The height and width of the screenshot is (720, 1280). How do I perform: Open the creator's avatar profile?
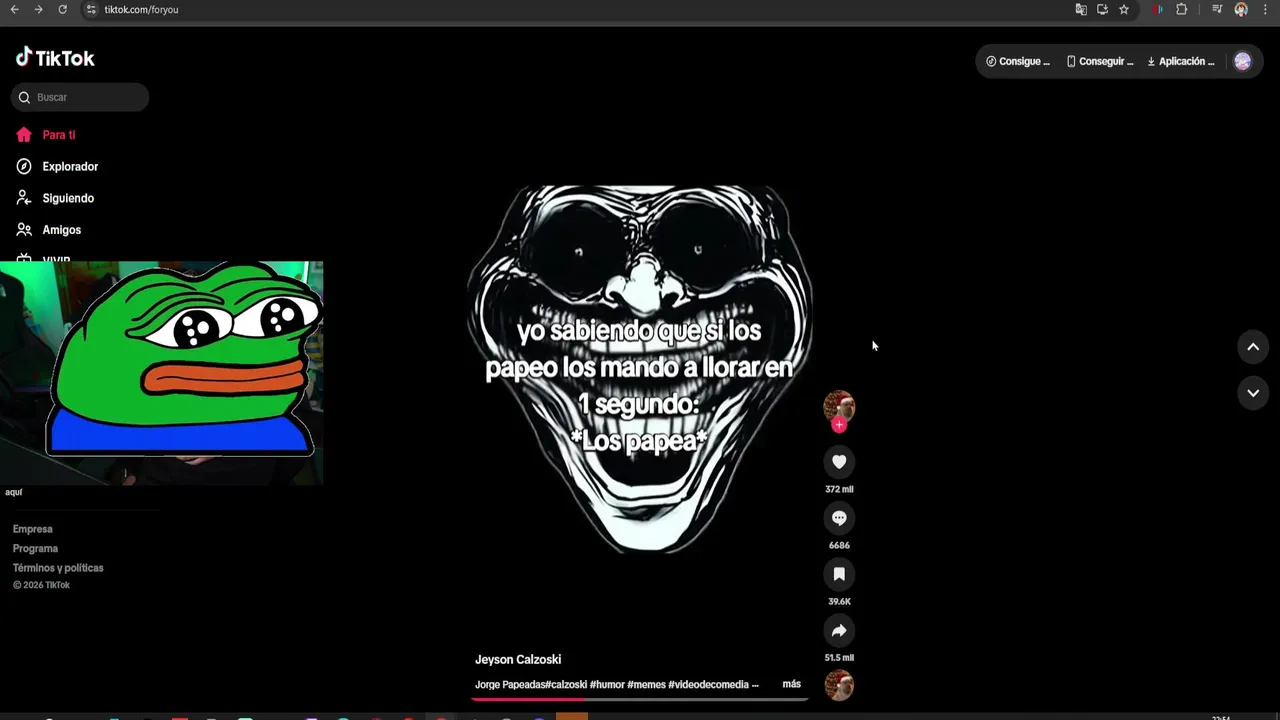(x=839, y=406)
